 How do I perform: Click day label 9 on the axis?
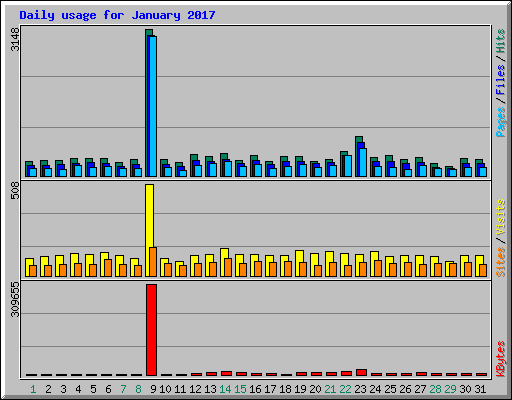coord(153,389)
